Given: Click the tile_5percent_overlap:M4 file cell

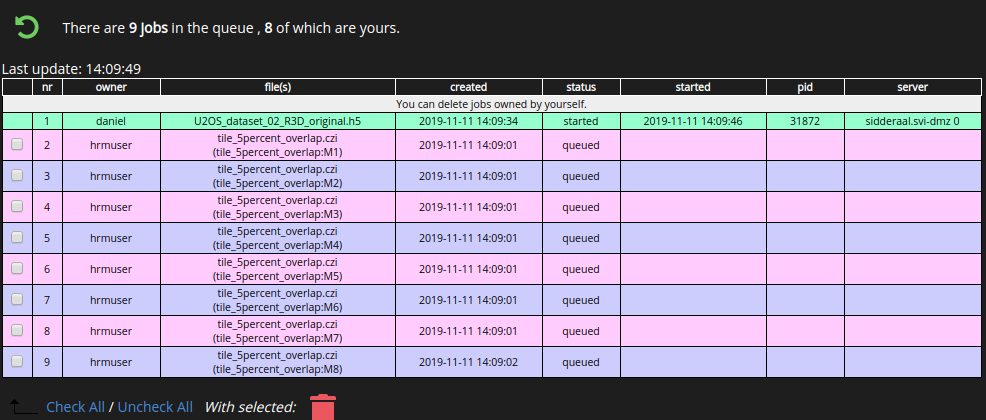Looking at the screenshot, I should [278, 238].
